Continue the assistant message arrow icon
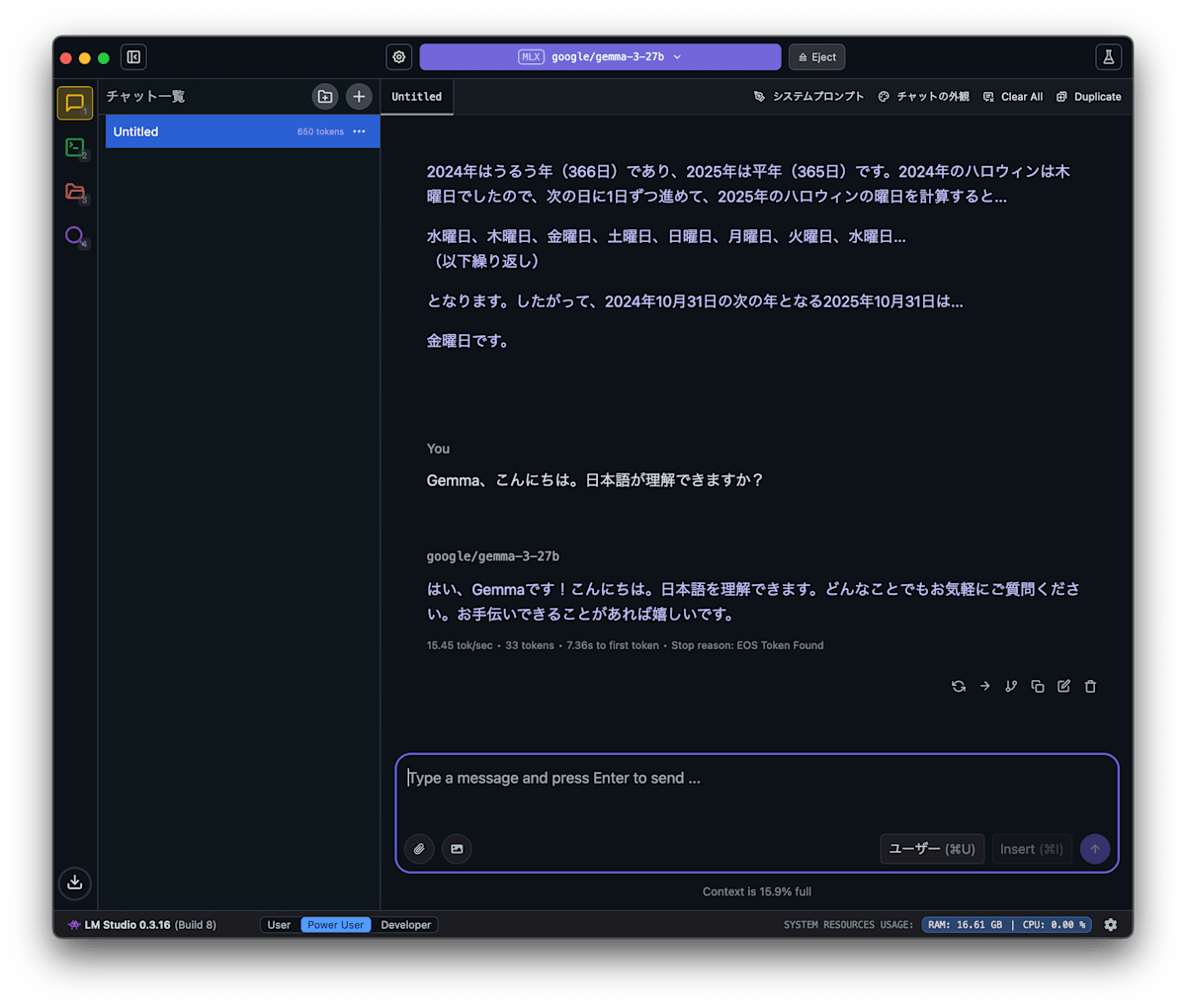 [984, 686]
